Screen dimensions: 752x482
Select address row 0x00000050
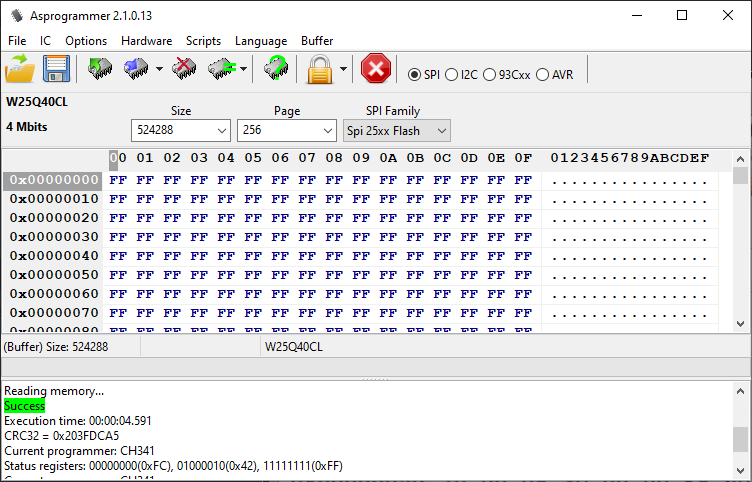(x=53, y=275)
